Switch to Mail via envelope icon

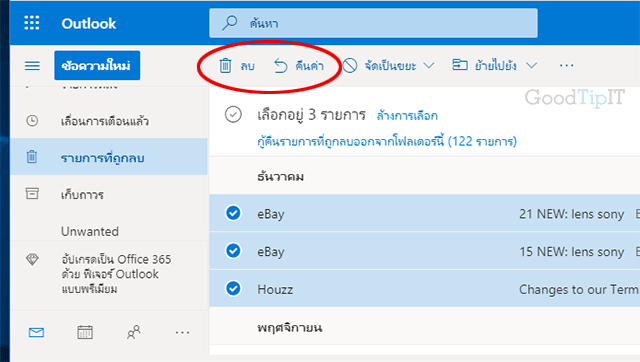[36, 333]
